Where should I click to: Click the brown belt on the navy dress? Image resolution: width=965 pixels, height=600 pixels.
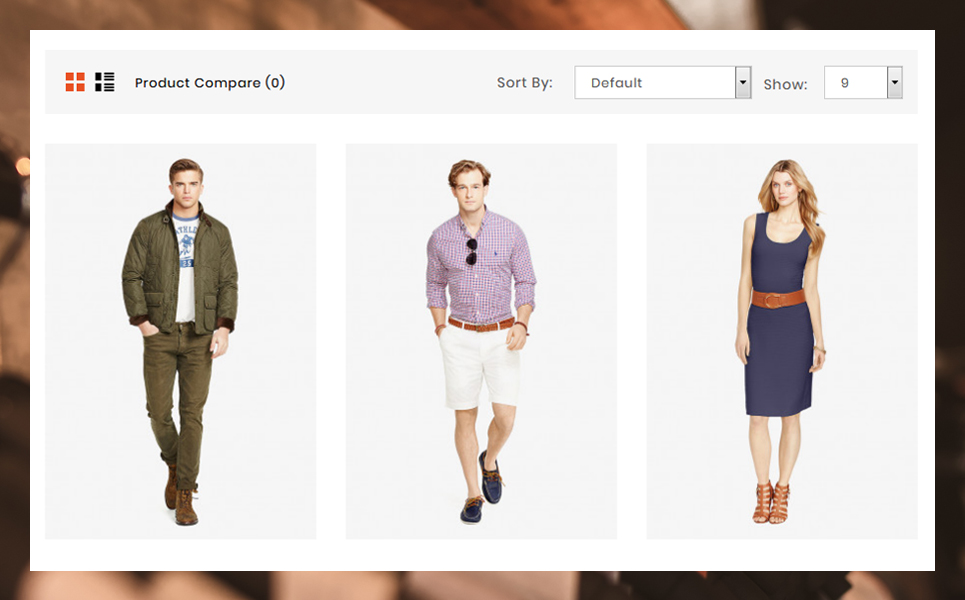[x=778, y=298]
